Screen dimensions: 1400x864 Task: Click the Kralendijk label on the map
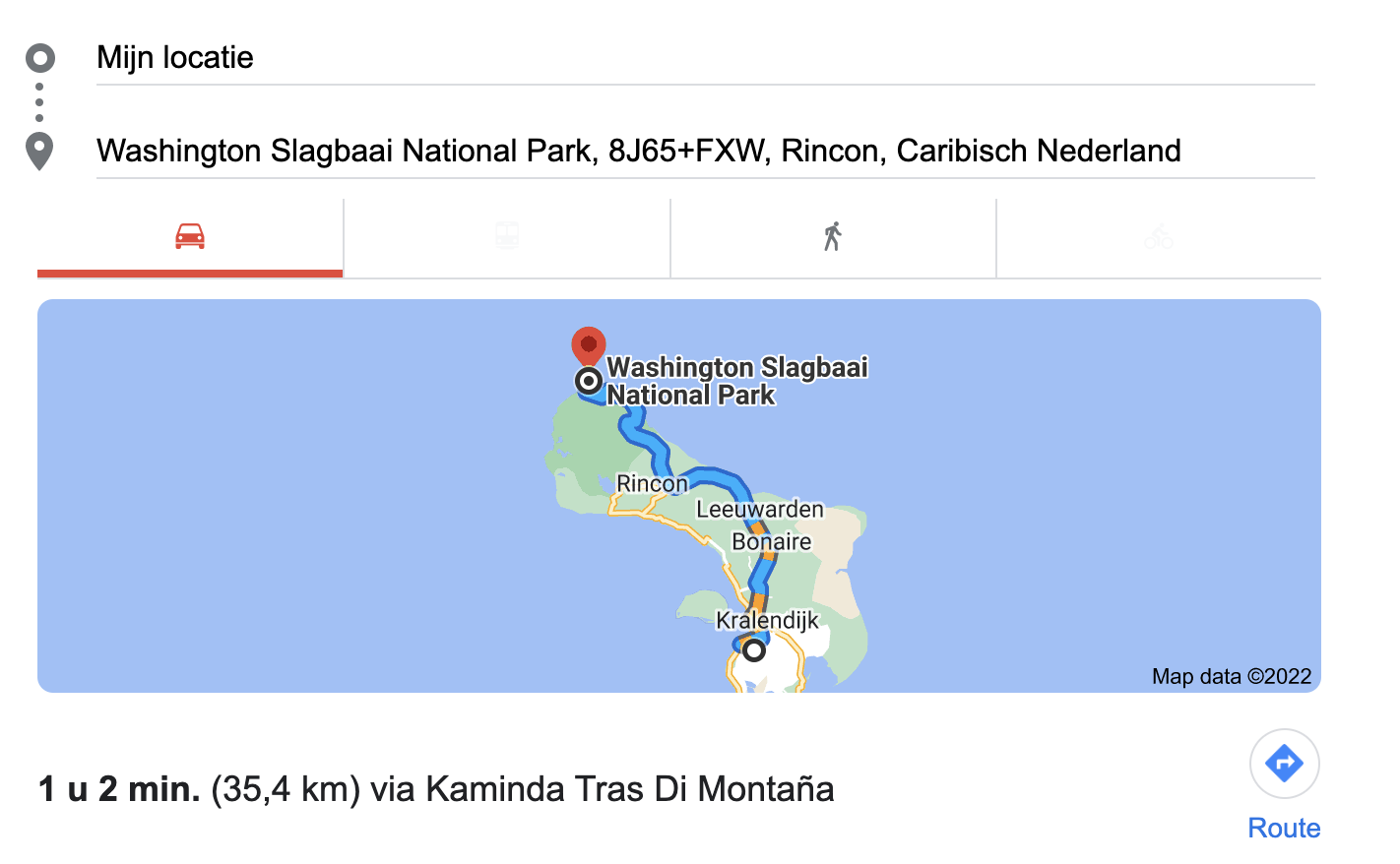767,621
